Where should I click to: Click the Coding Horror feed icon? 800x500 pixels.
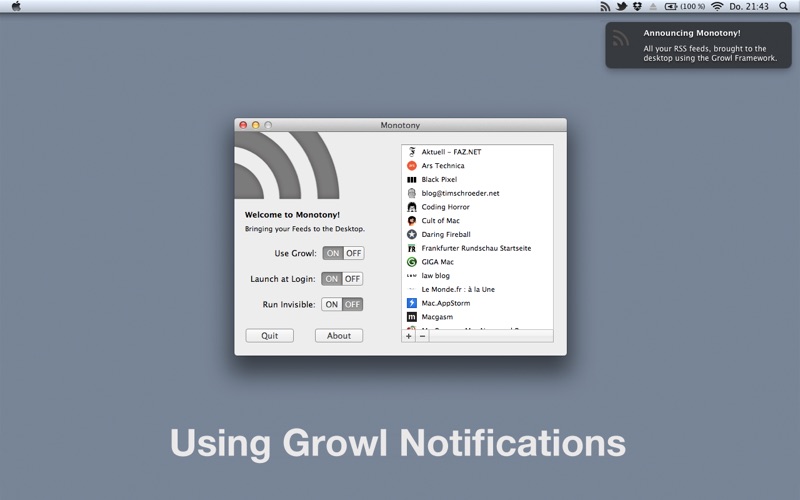click(412, 207)
